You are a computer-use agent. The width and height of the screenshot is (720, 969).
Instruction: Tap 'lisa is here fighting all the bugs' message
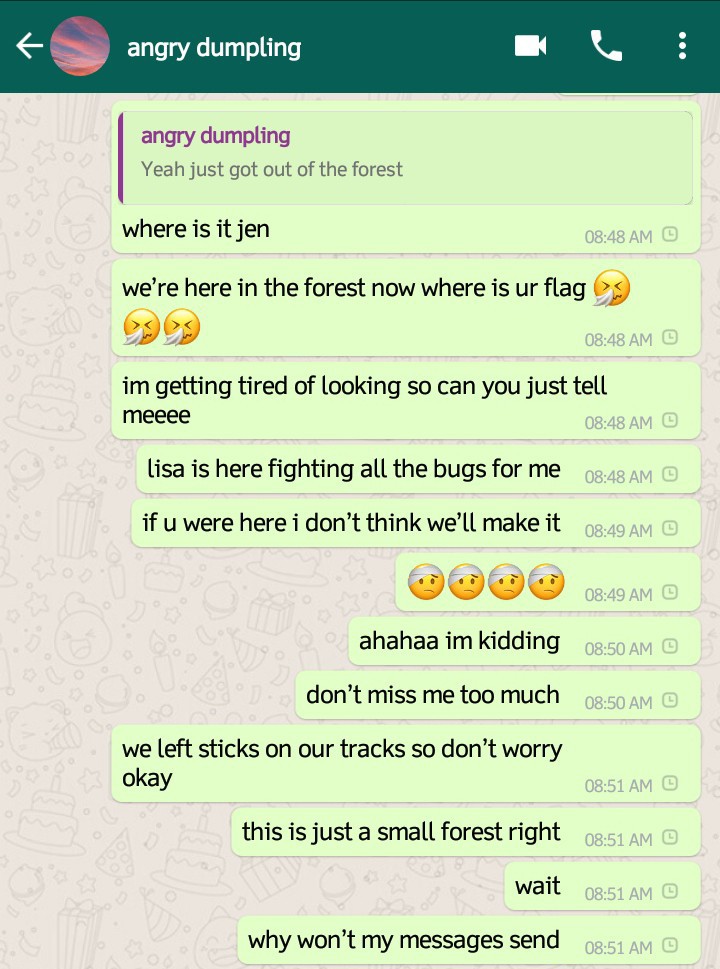click(x=418, y=470)
